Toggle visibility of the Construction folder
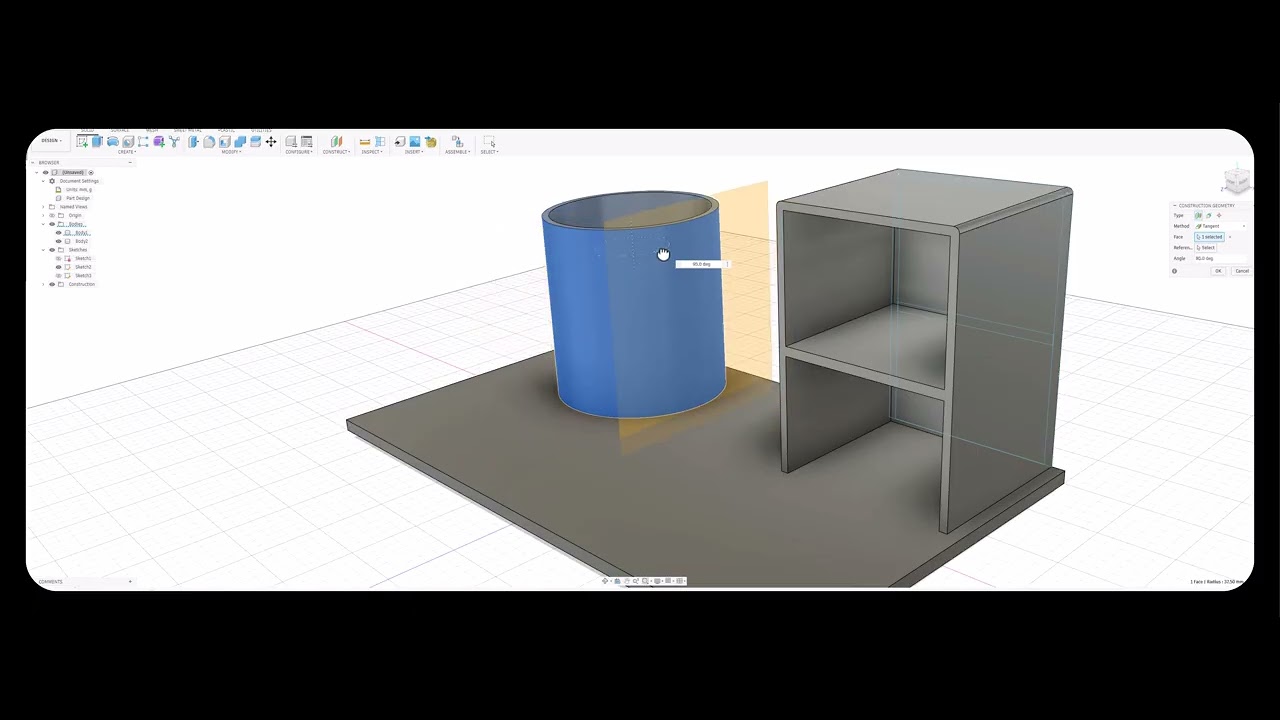Viewport: 1280px width, 720px height. [52, 284]
